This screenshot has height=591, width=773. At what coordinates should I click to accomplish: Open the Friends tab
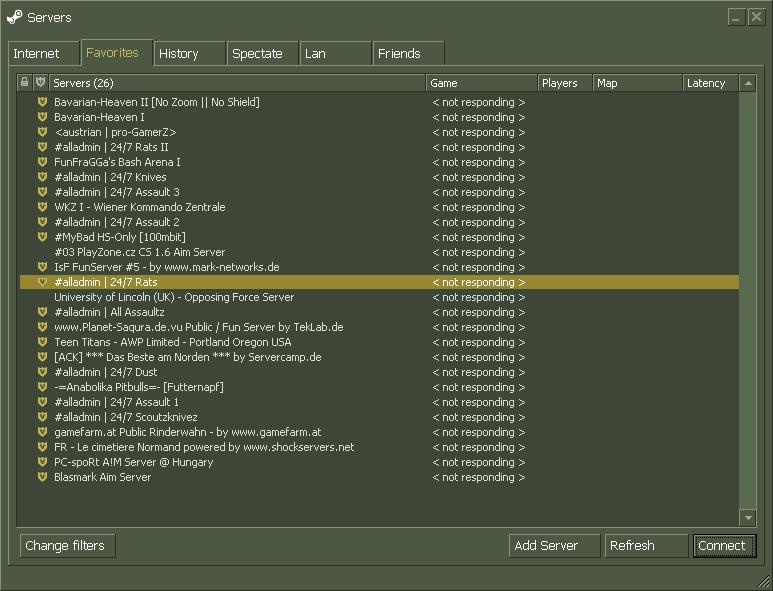pyautogui.click(x=409, y=53)
